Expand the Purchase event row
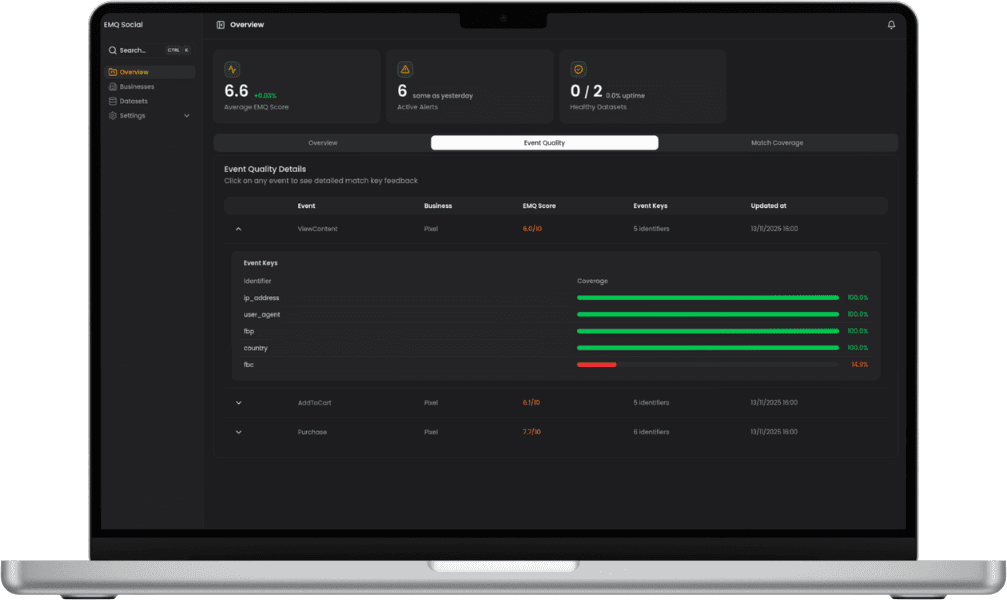 pyautogui.click(x=238, y=432)
